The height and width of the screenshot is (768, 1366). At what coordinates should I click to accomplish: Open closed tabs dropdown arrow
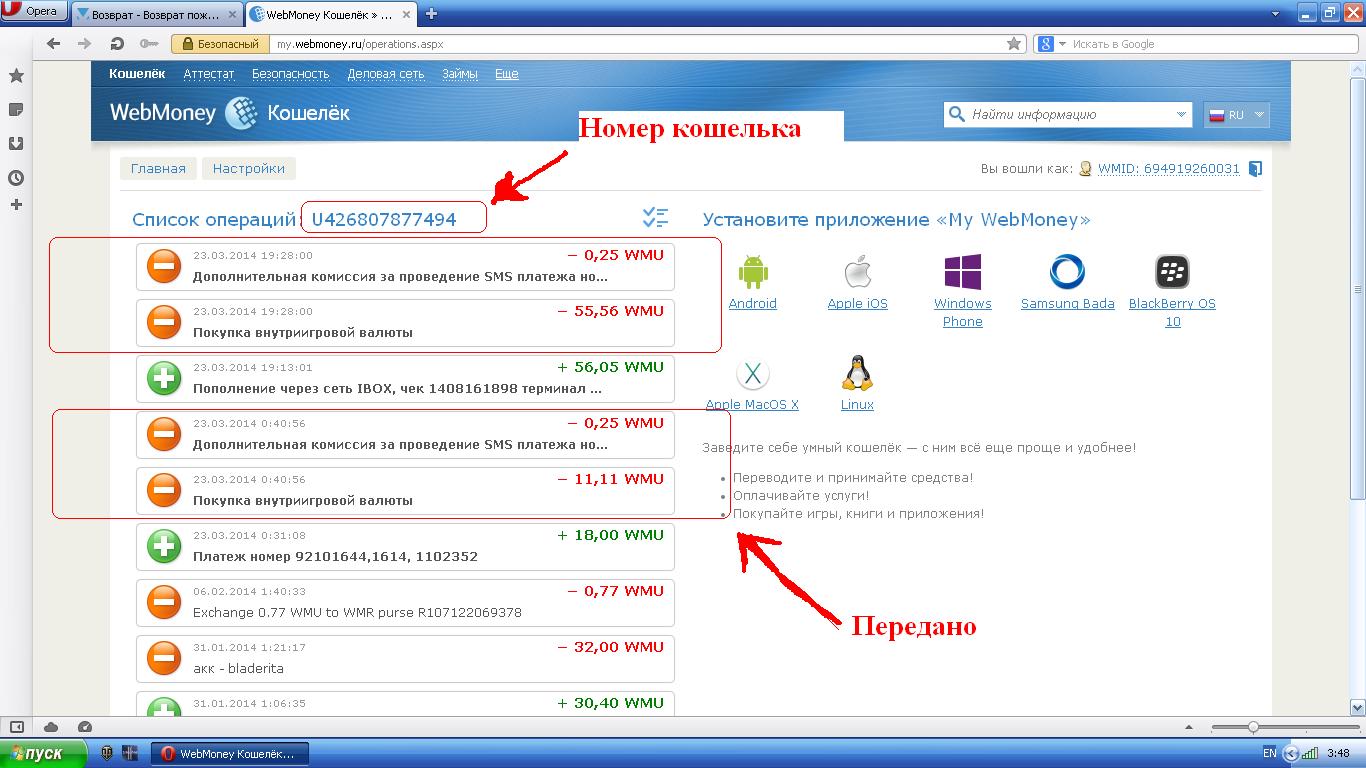coord(1275,14)
